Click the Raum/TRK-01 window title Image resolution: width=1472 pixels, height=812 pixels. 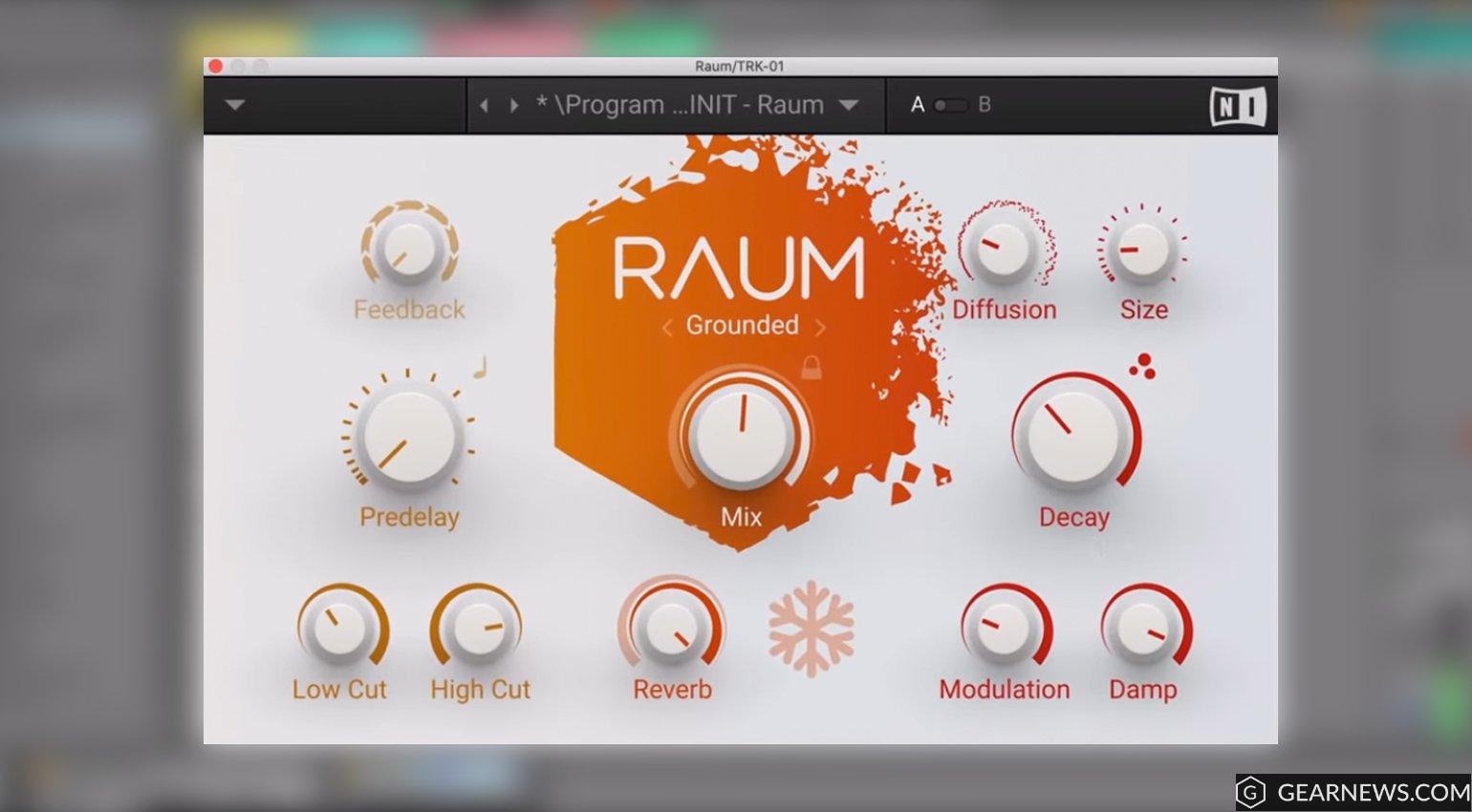coord(739,66)
